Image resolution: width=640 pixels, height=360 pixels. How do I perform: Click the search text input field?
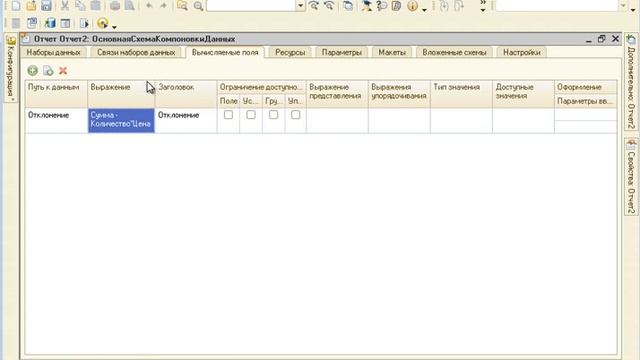click(x=251, y=5)
